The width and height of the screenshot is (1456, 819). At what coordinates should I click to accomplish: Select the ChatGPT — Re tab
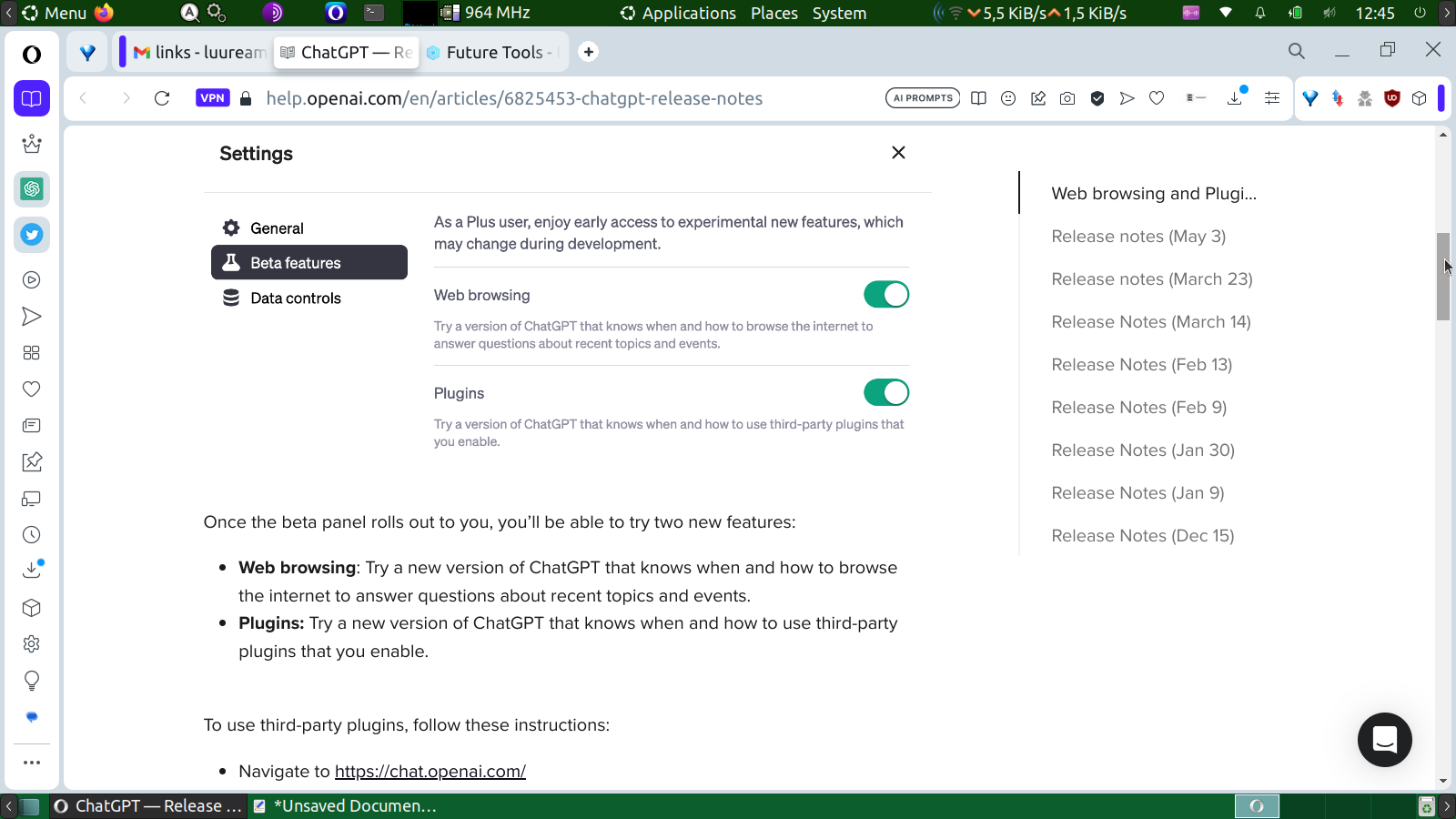point(346,53)
